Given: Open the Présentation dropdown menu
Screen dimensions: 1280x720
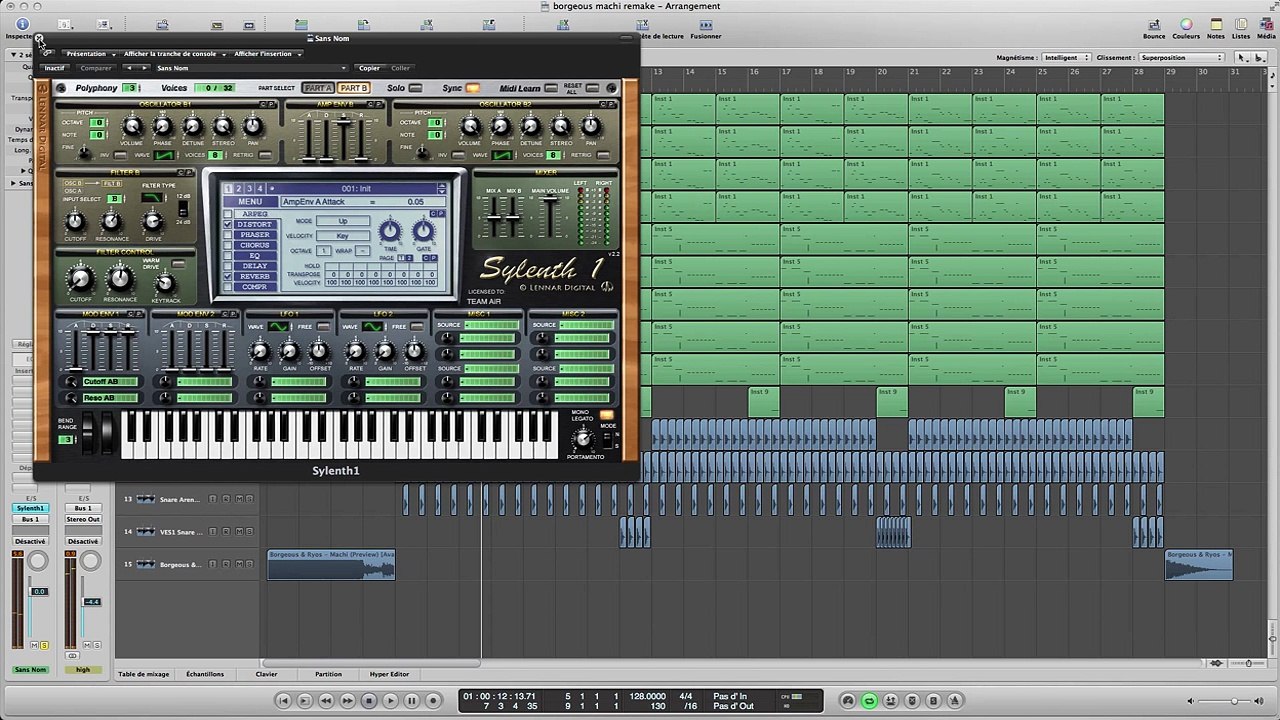Looking at the screenshot, I should pyautogui.click(x=89, y=54).
